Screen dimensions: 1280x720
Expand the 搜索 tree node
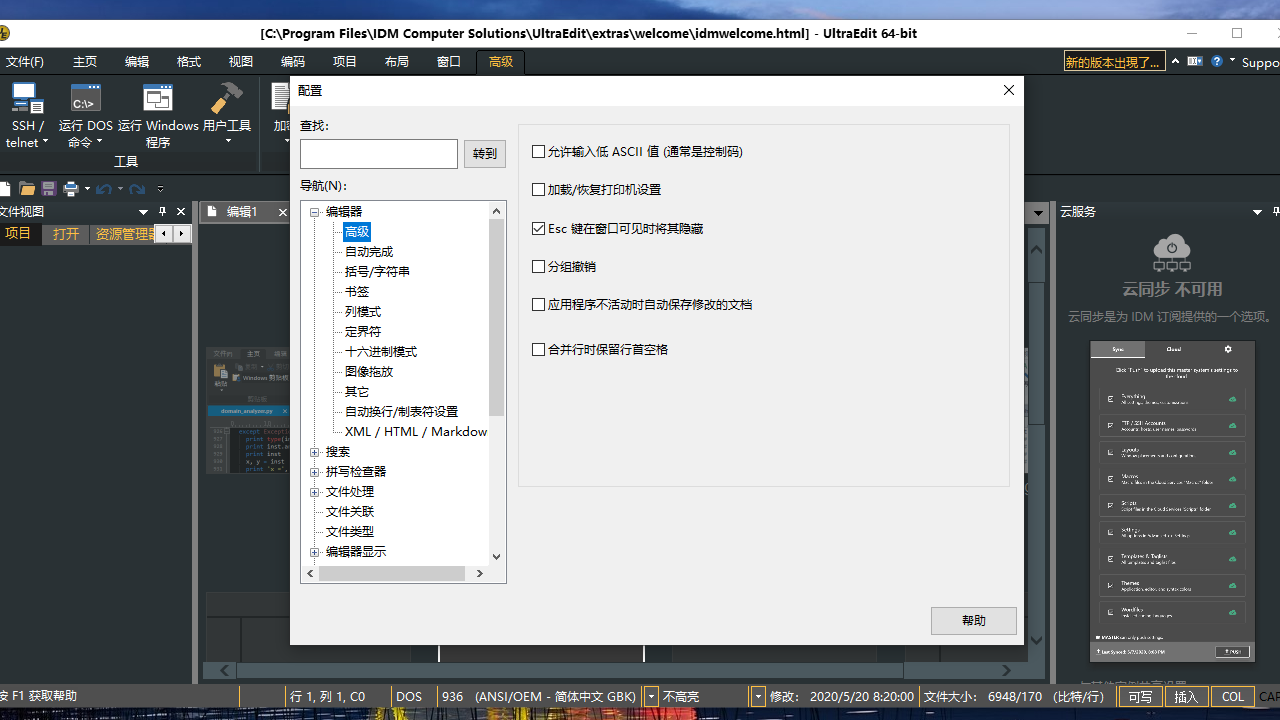click(x=315, y=451)
